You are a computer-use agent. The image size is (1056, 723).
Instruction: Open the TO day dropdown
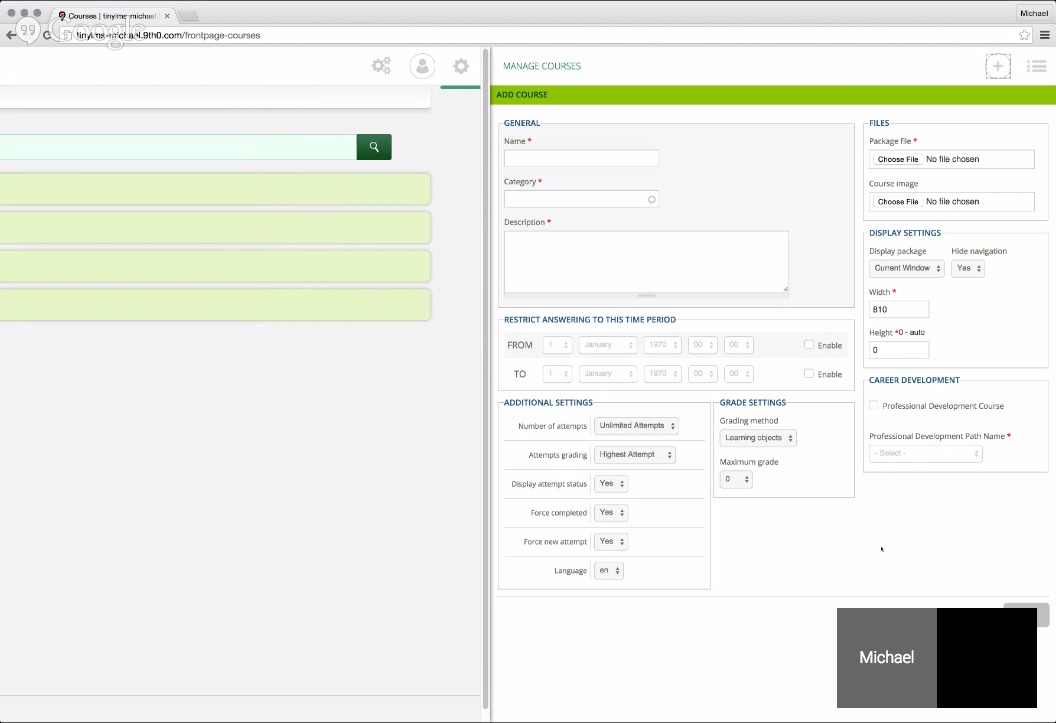pos(557,374)
